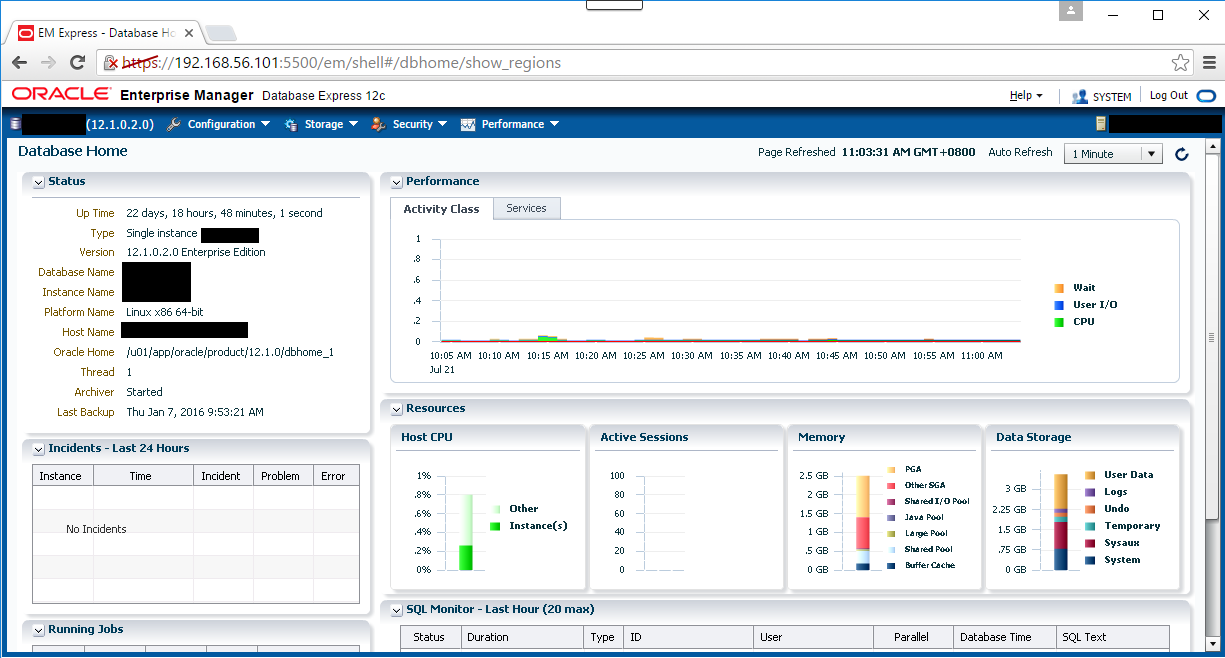Open the Chrome menu icon

click(x=1209, y=62)
